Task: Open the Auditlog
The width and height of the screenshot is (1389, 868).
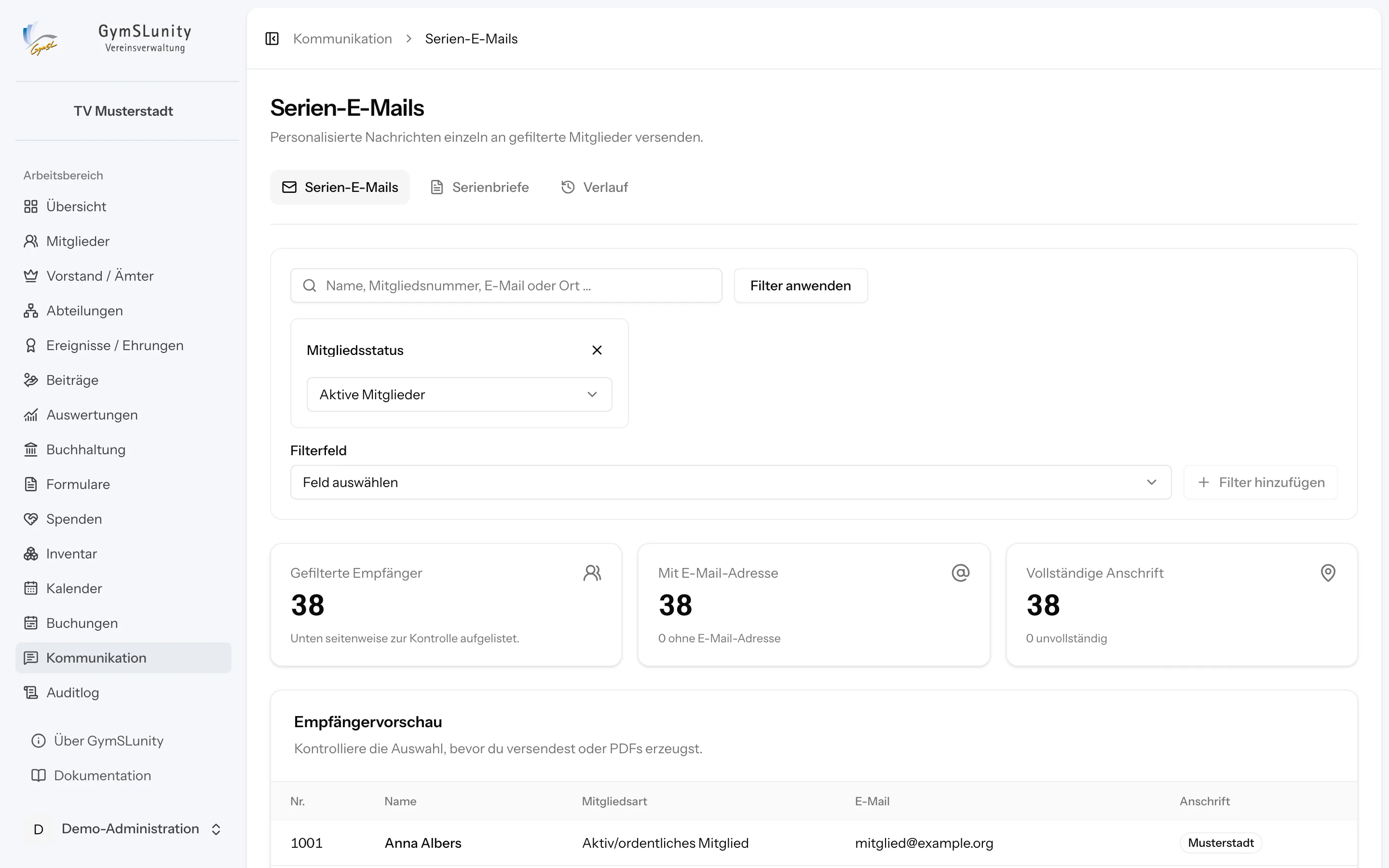Action: [123, 693]
